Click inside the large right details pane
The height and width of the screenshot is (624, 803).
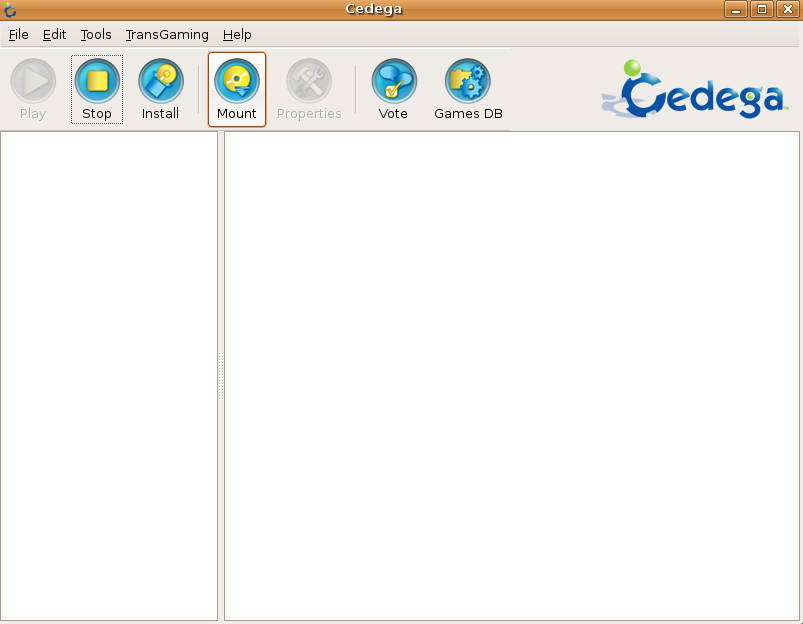click(511, 375)
